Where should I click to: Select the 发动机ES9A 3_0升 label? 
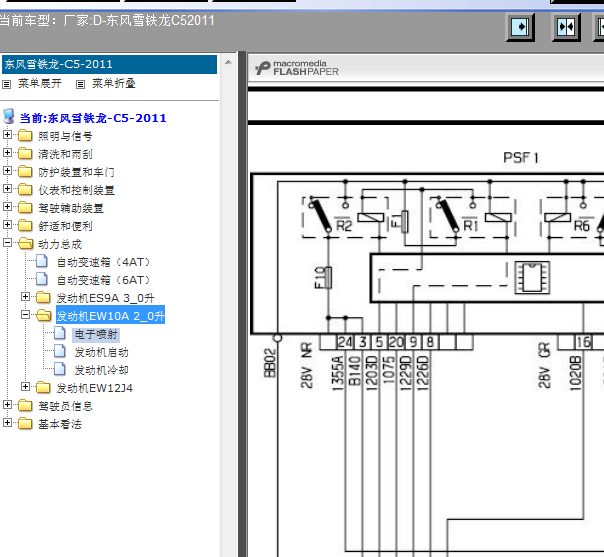pyautogui.click(x=105, y=298)
